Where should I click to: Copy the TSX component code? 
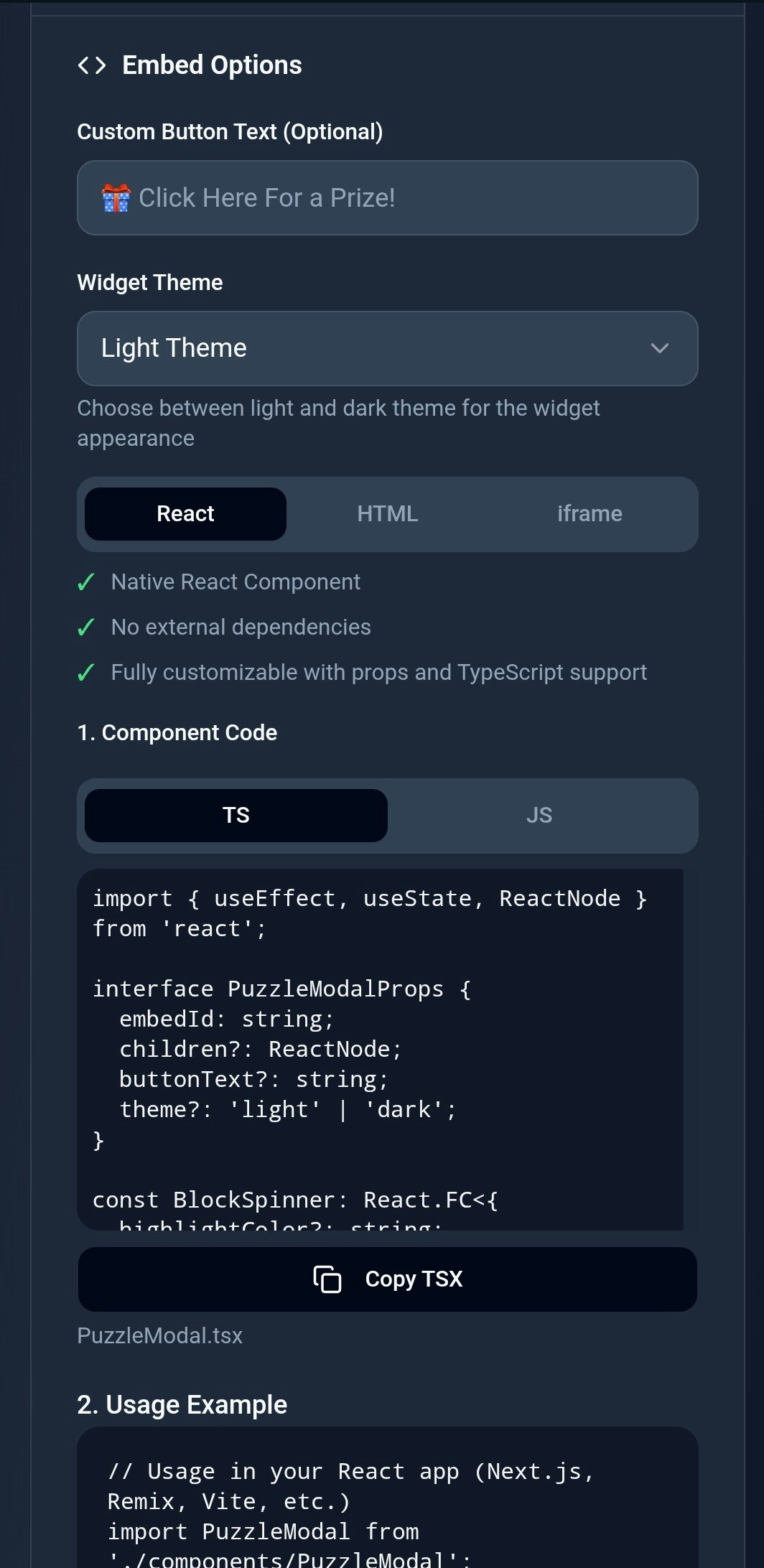(x=388, y=1279)
